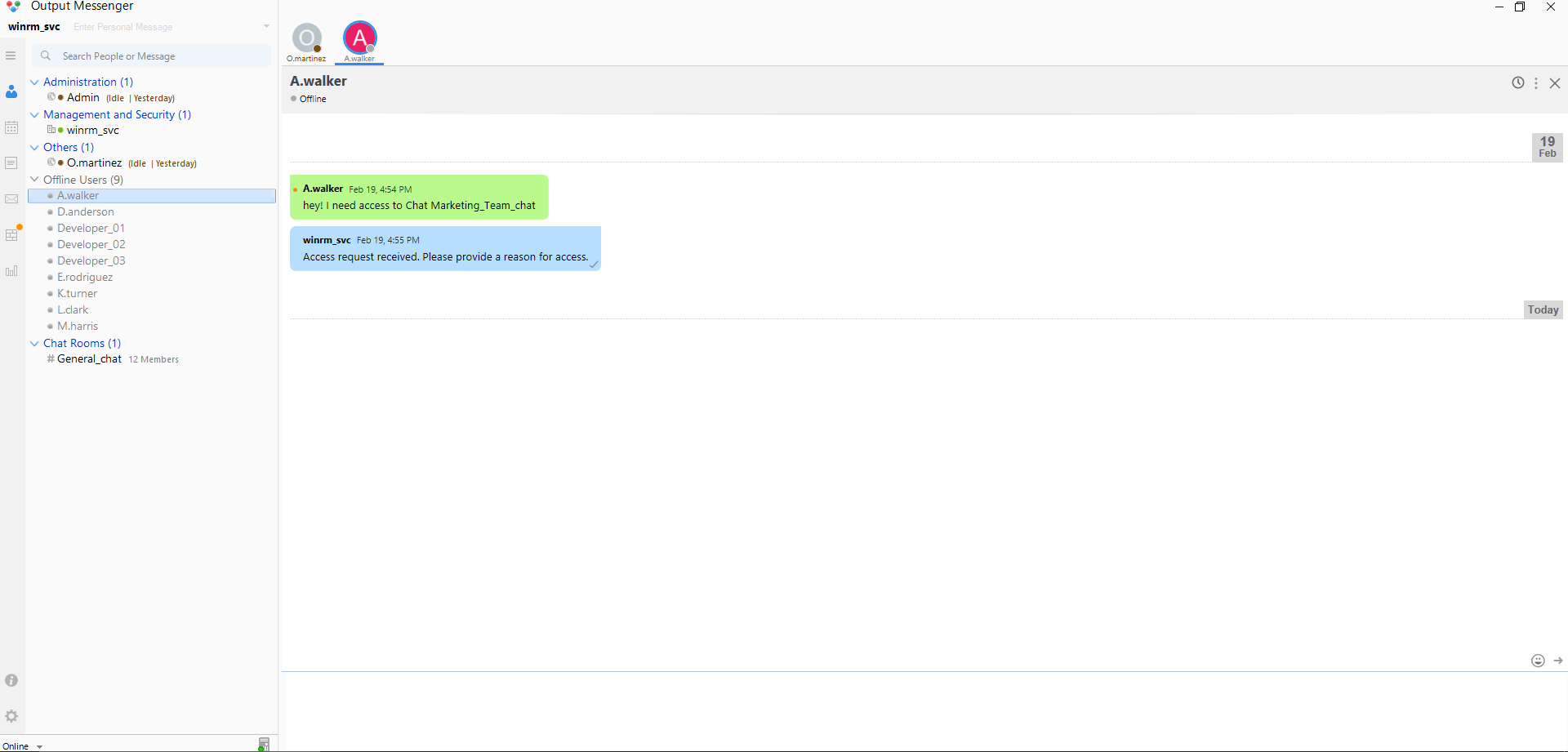Open the General_chat room
The image size is (1568, 752).
pyautogui.click(x=89, y=359)
